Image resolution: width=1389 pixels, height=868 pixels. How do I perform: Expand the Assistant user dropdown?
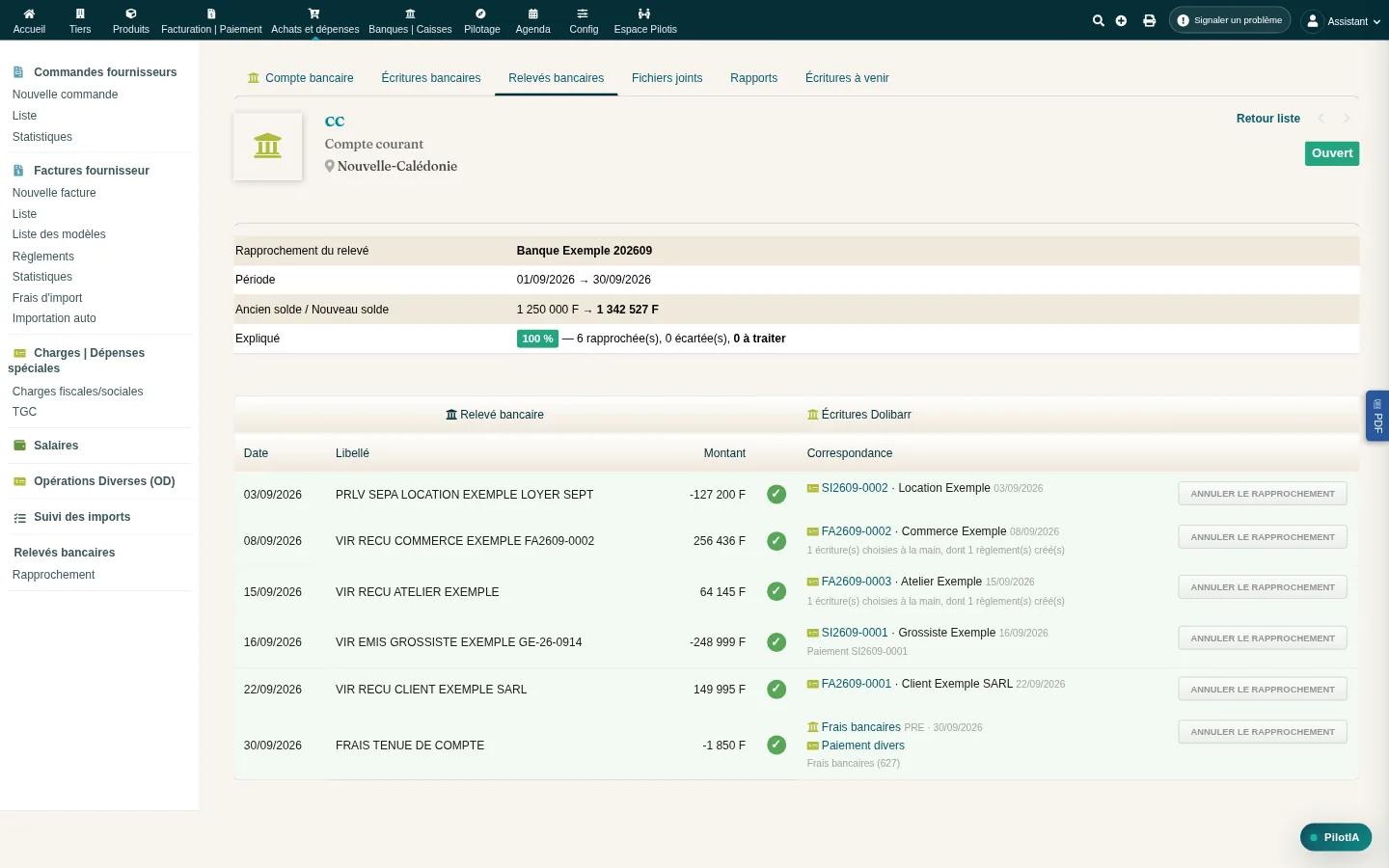tap(1342, 21)
